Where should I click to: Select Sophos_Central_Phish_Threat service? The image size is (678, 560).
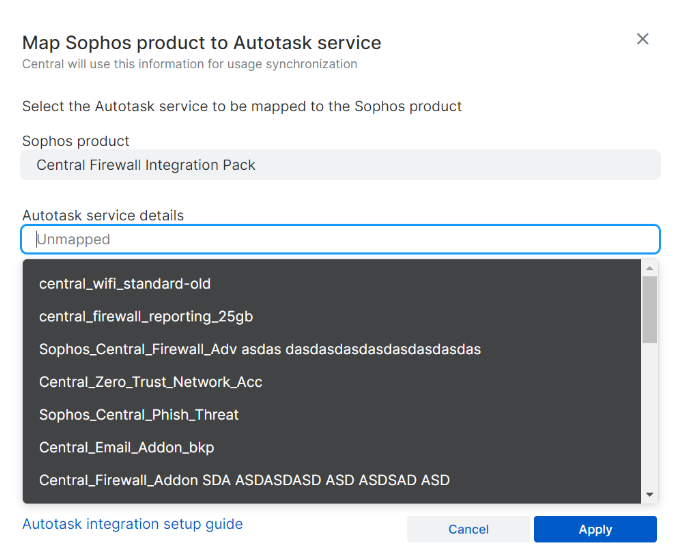pos(139,414)
